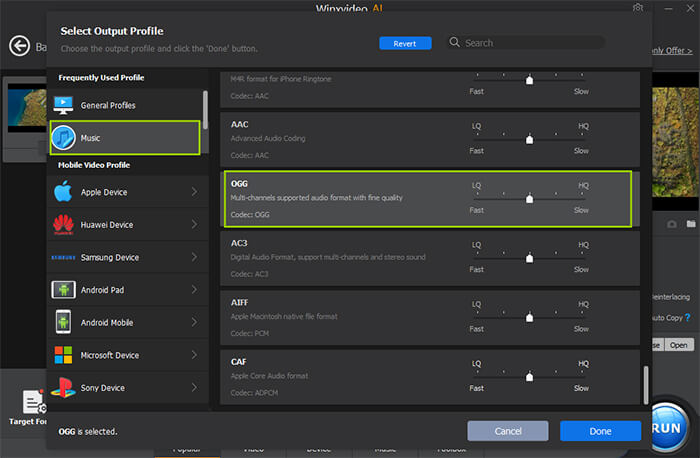Click the Back arrow icon
Image resolution: width=700 pixels, height=458 pixels.
click(x=20, y=46)
